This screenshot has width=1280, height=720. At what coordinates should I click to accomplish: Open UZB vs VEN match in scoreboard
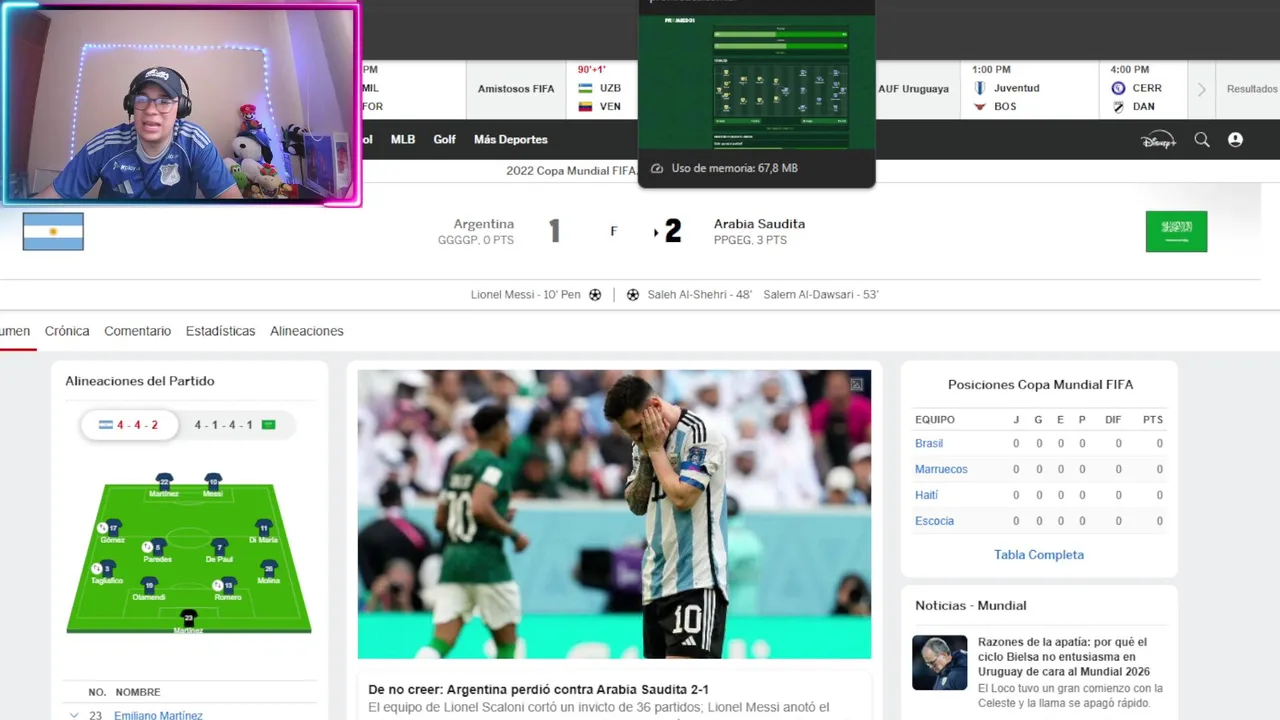coord(601,89)
